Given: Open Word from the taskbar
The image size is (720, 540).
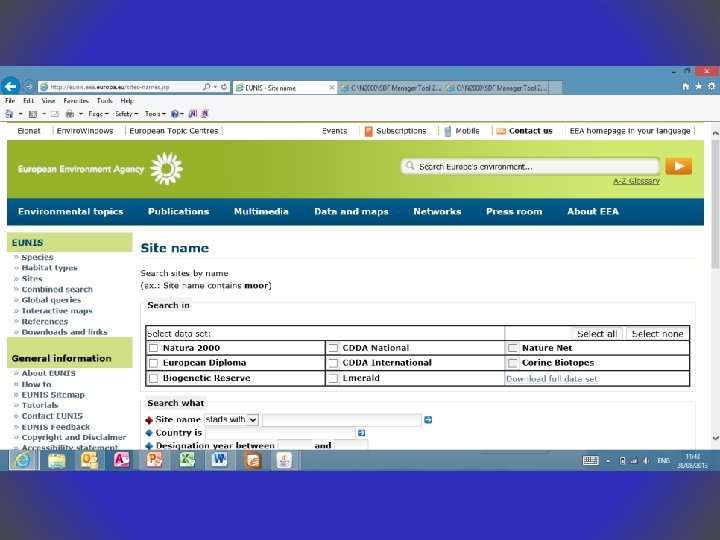Looking at the screenshot, I should pyautogui.click(x=219, y=460).
